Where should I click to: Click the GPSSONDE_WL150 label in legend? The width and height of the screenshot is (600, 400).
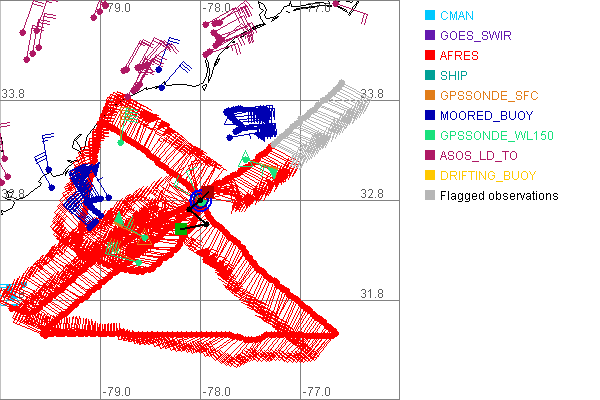click(x=497, y=136)
